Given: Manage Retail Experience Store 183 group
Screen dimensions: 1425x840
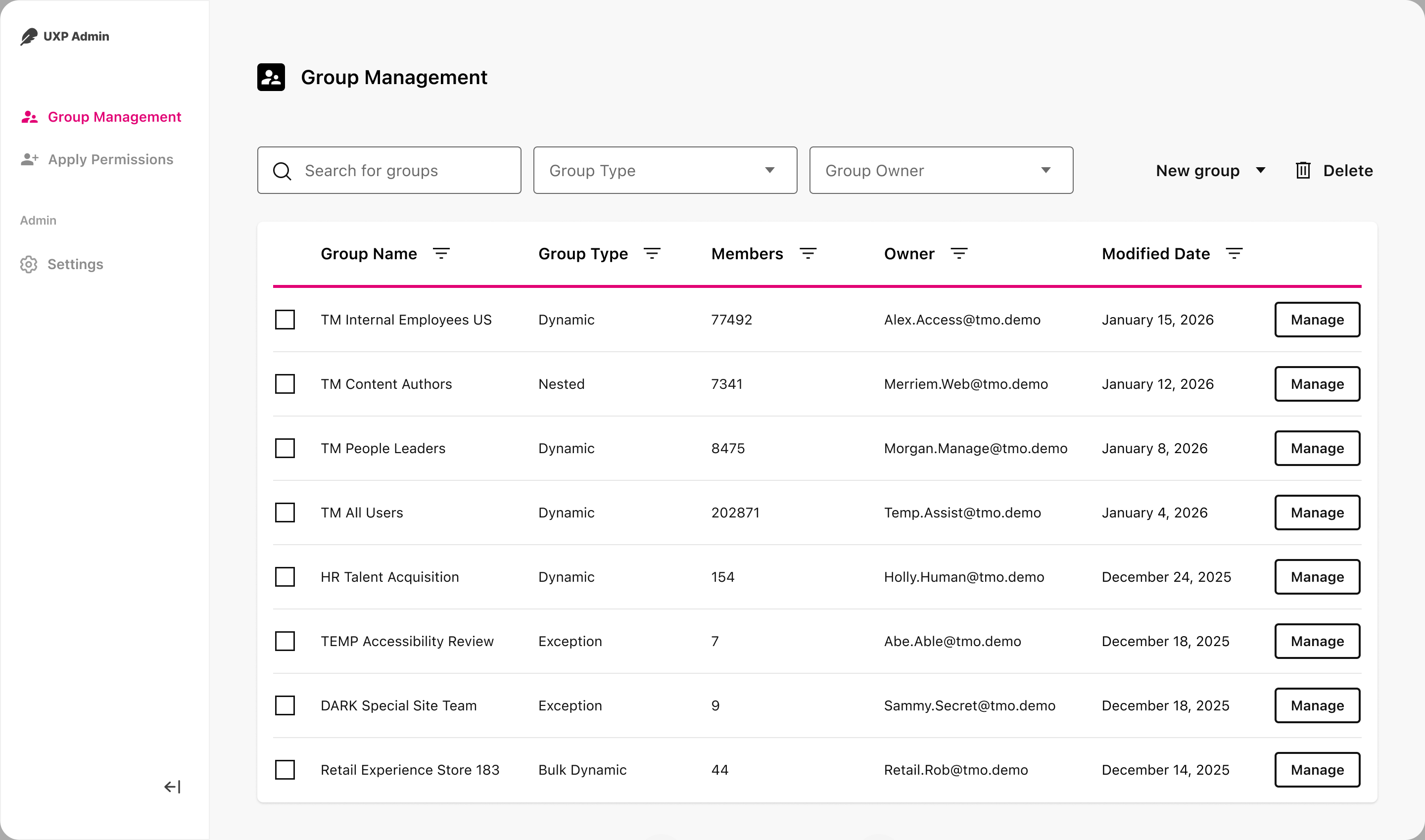Looking at the screenshot, I should tap(1317, 770).
